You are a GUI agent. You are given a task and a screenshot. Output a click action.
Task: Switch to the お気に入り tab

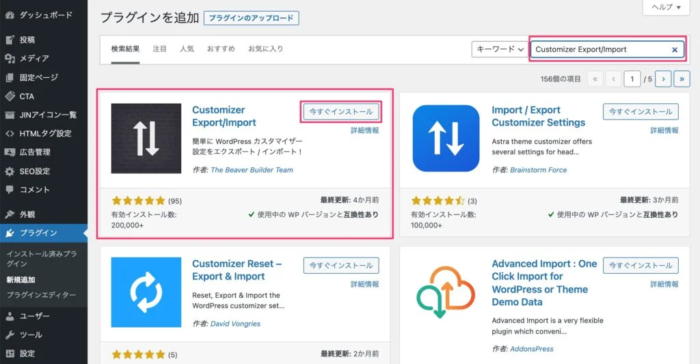click(266, 49)
